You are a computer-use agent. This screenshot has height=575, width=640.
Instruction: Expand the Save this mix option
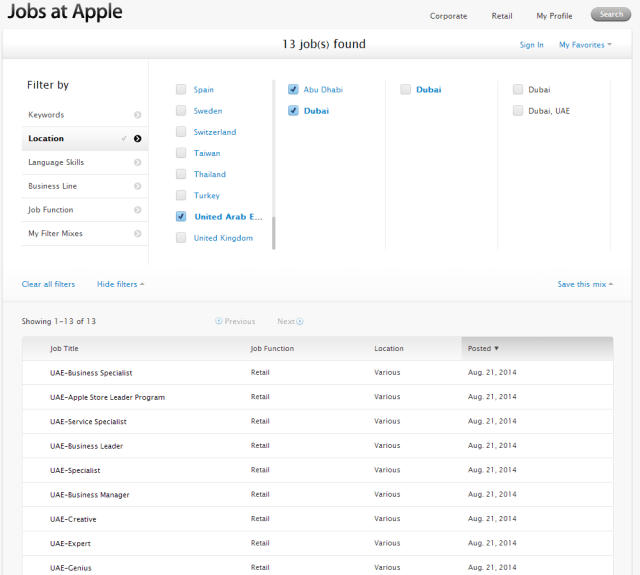tap(585, 284)
